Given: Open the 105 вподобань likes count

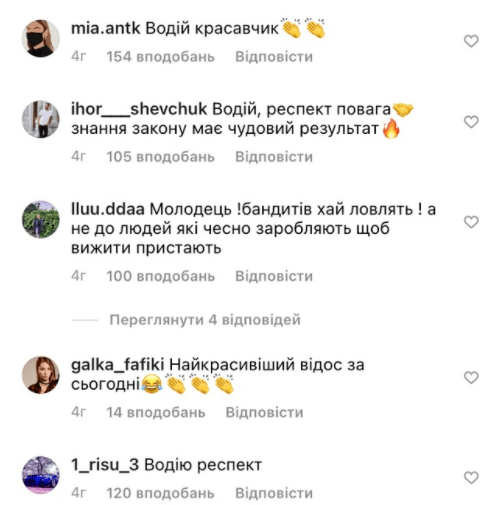Looking at the screenshot, I should coord(160,157).
